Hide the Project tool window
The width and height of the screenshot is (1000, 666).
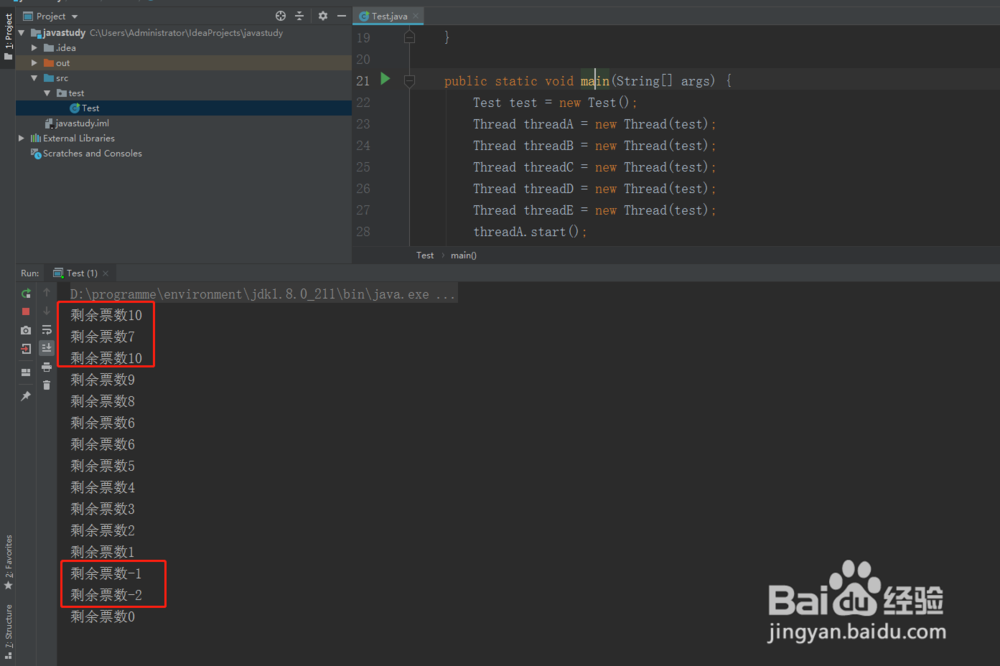click(340, 16)
